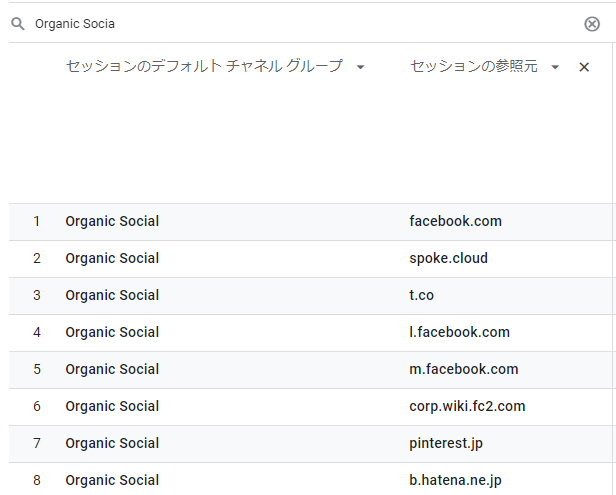
Task: Open the セッションのデフォルト チャネル グループ dropdown arrow
Action: [360, 67]
